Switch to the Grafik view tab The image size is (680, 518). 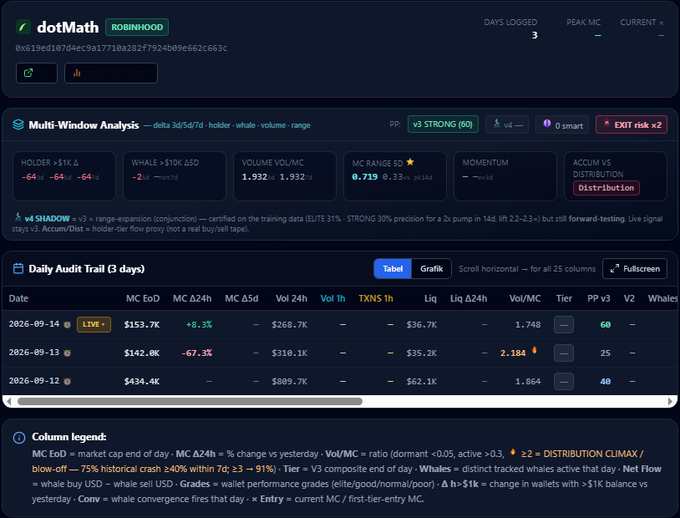(432, 269)
